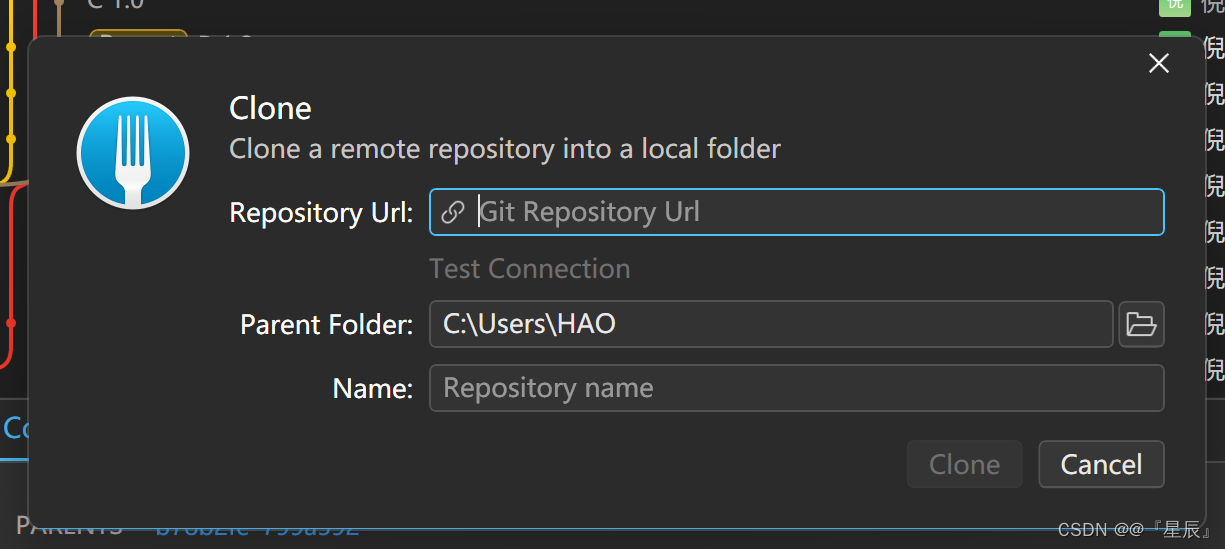Click the dialog subtitle about remote repository
Screen dimensions: 1225x549
click(x=505, y=149)
